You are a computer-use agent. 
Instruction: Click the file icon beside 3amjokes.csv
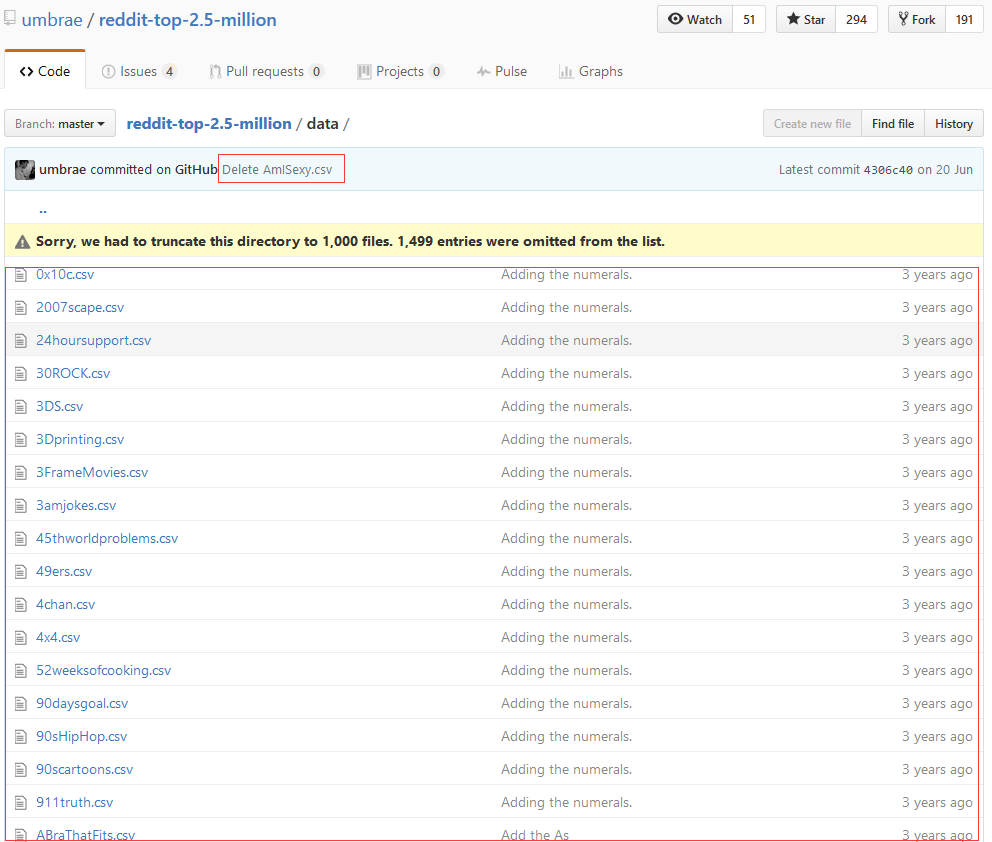pyautogui.click(x=21, y=505)
